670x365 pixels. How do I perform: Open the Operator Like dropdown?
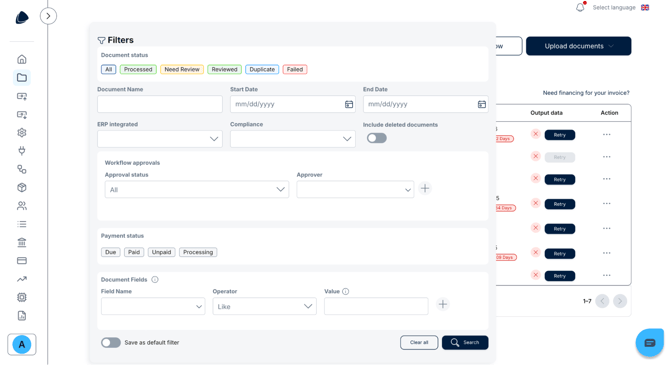pyautogui.click(x=264, y=306)
